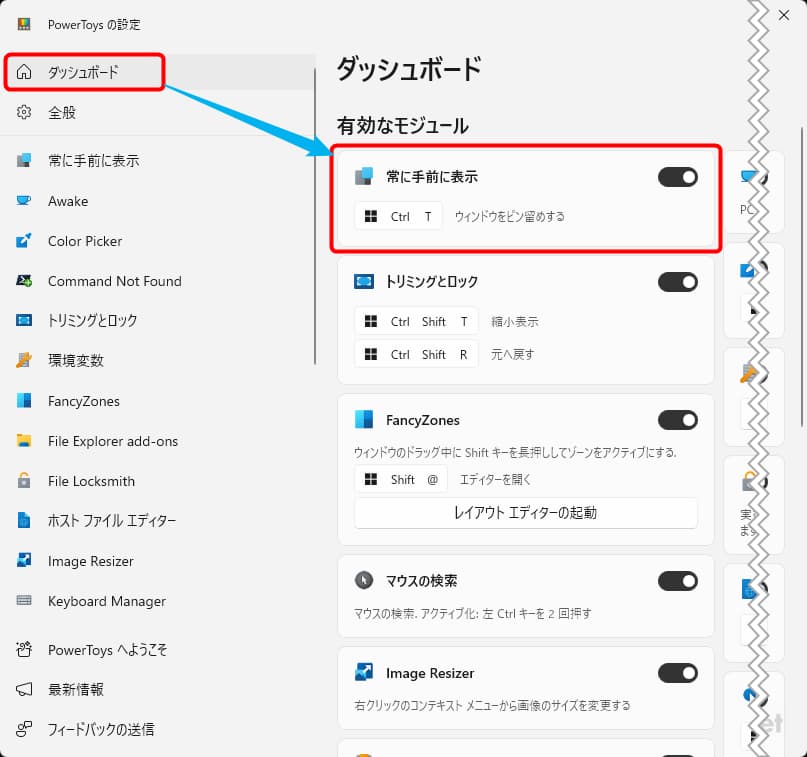Viewport: 807px width, 757px height.
Task: Click the PowerToys の設定 window title
Action: point(94,25)
